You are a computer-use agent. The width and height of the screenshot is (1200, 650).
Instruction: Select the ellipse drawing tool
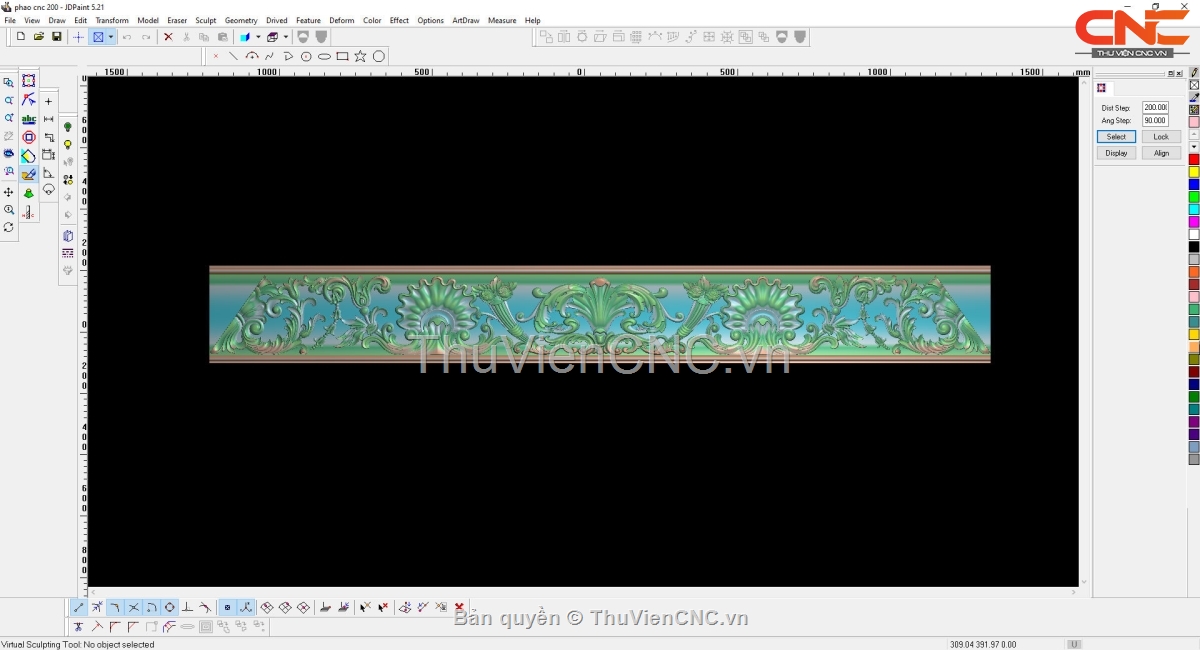[x=324, y=57]
